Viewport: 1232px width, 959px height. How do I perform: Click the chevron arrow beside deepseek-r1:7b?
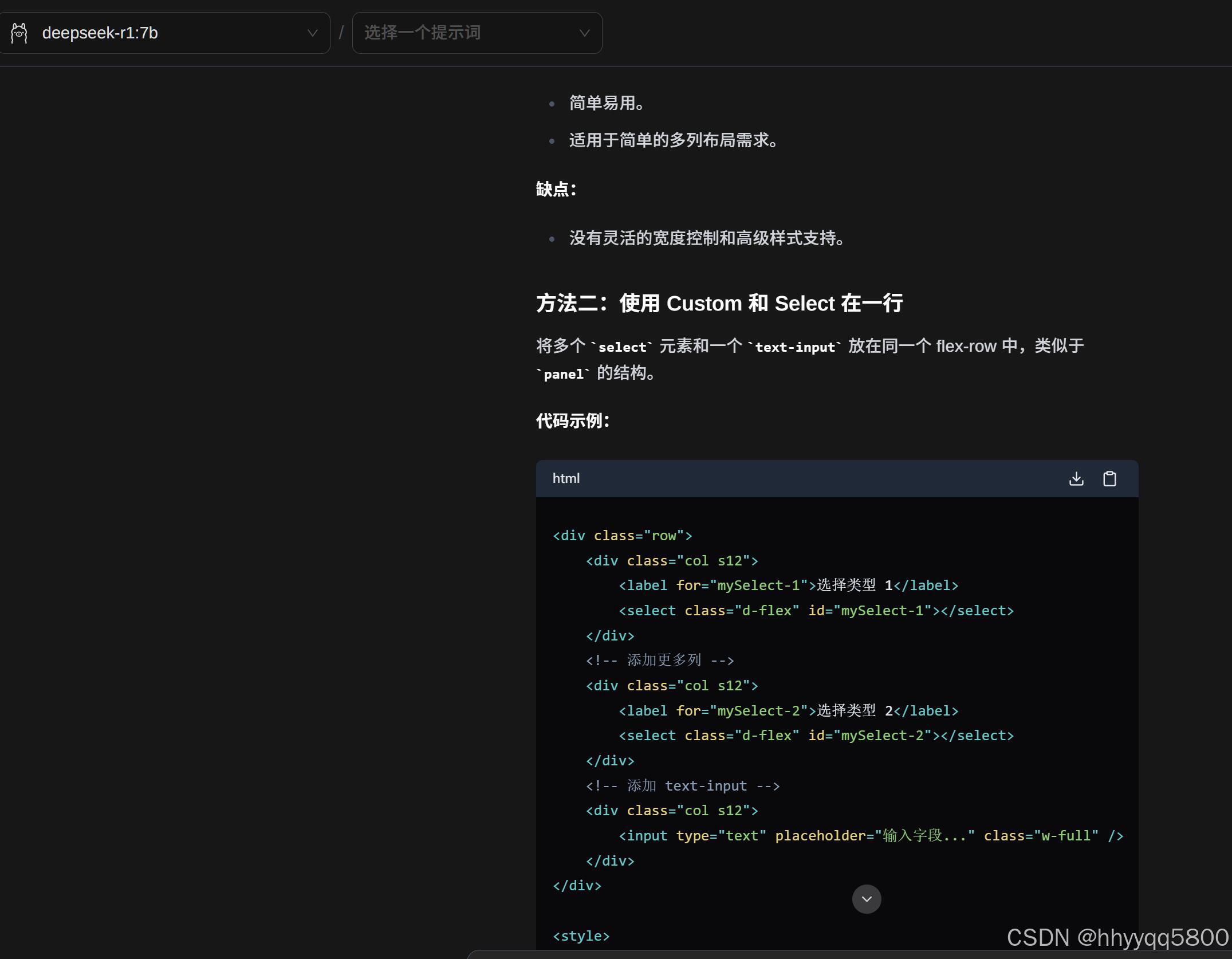pos(312,33)
